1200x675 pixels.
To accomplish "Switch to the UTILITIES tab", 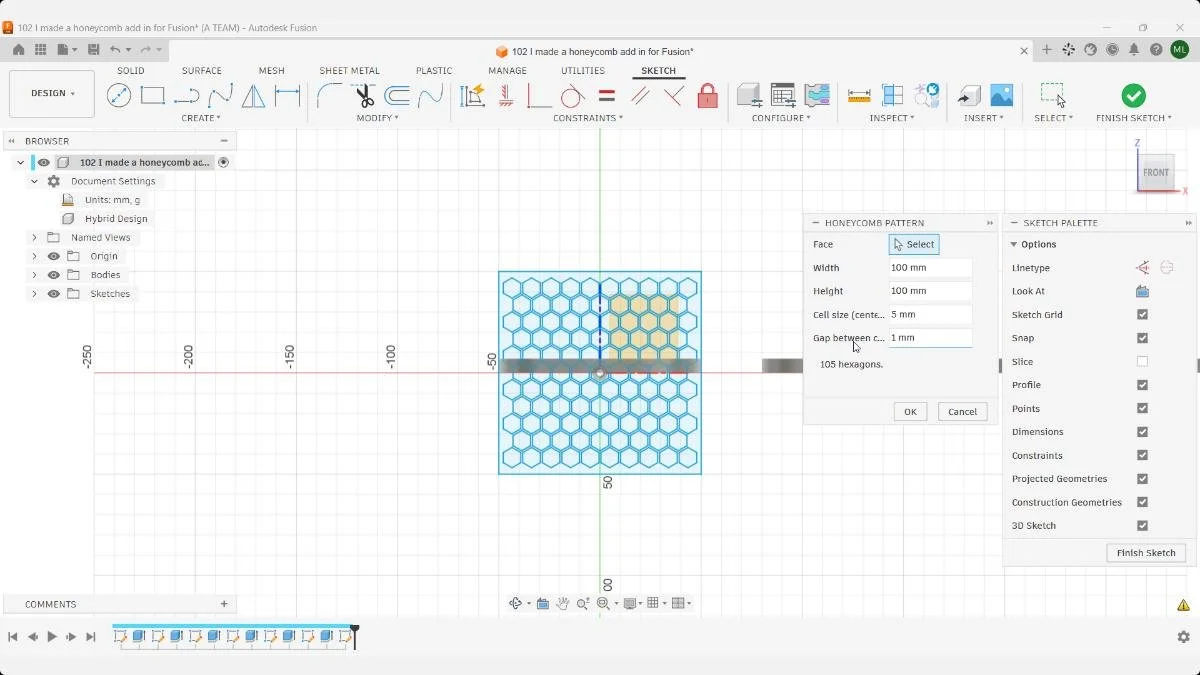I will [583, 71].
